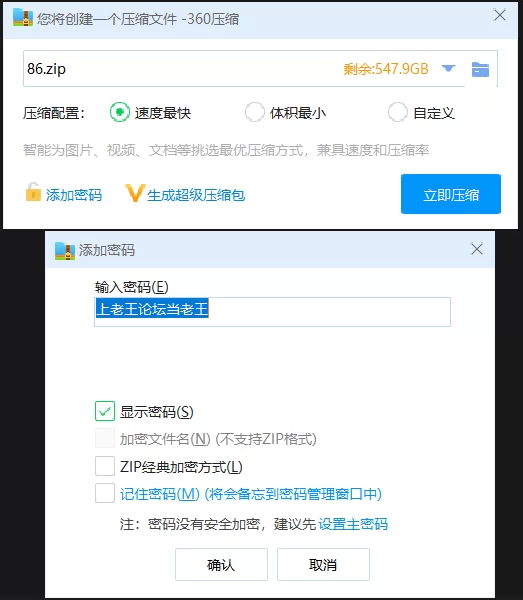Image resolution: width=523 pixels, height=600 pixels.
Task: Open 设置主密码 link
Action: pos(353,524)
